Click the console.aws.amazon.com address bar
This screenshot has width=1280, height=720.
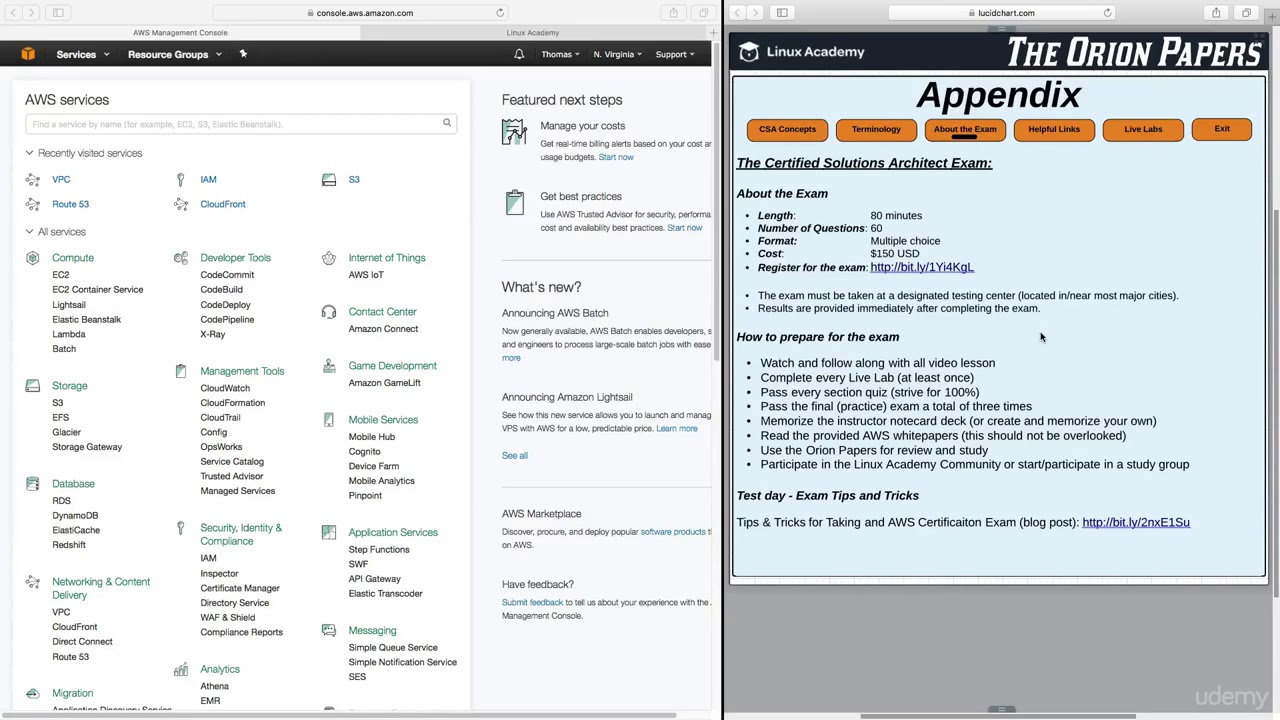point(360,13)
